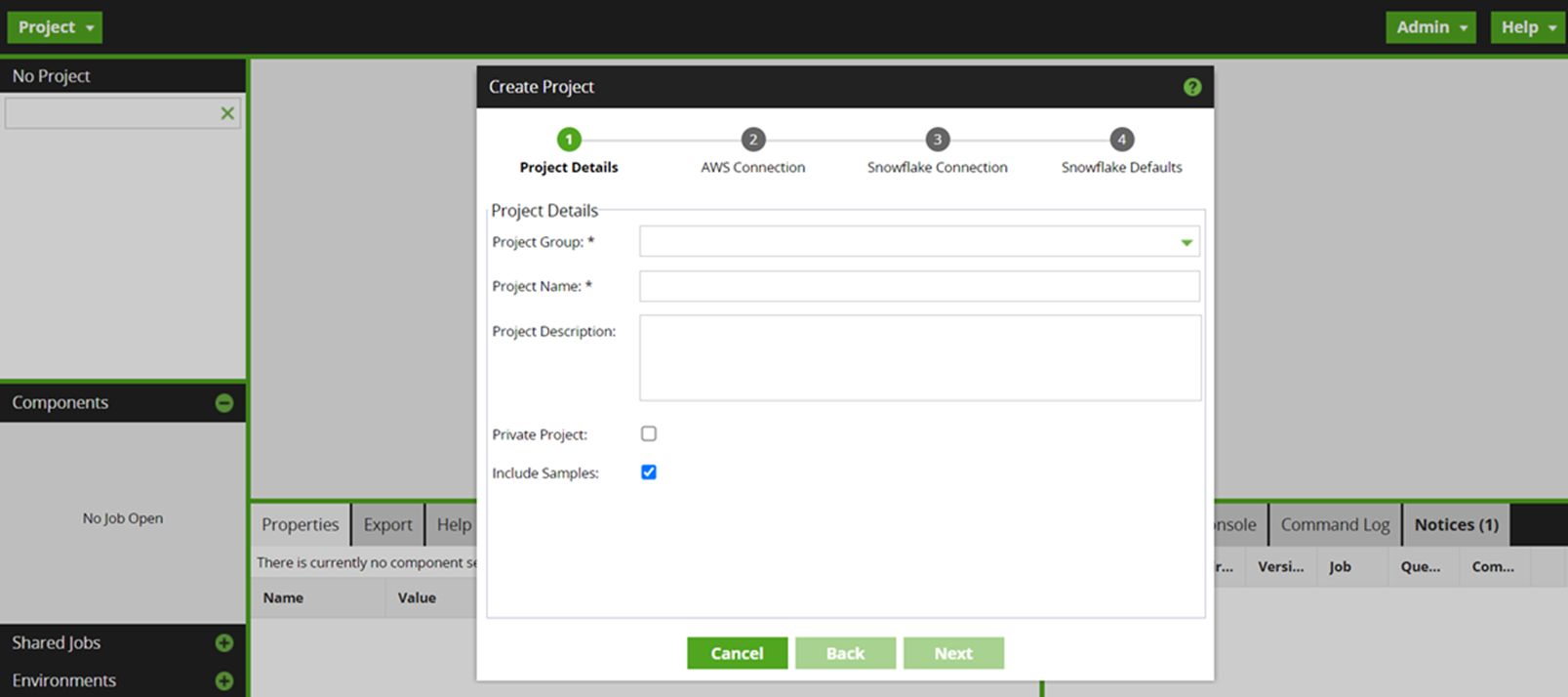Expand Shared Jobs with the plus icon

224,642
